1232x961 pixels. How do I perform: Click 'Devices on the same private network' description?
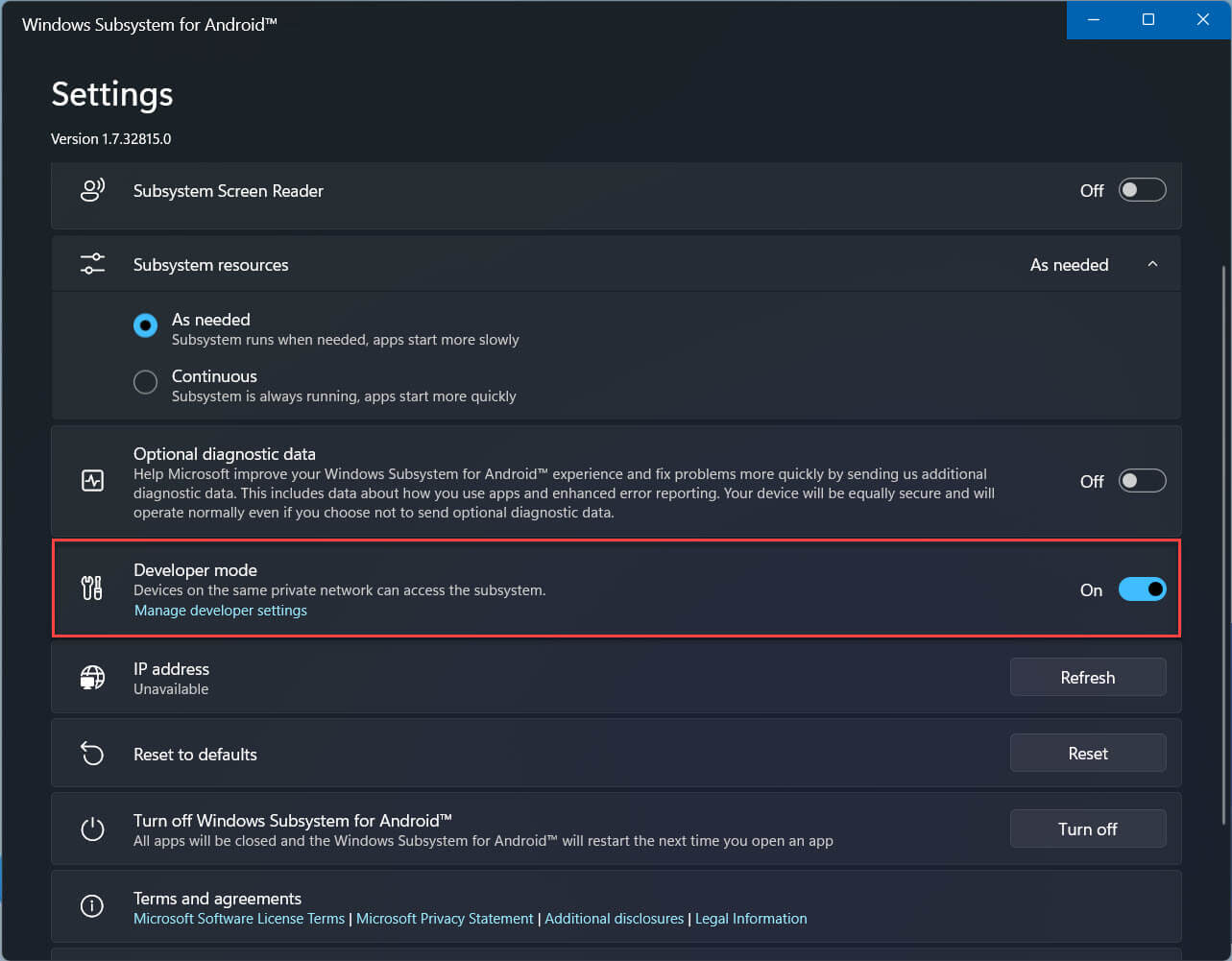point(340,590)
